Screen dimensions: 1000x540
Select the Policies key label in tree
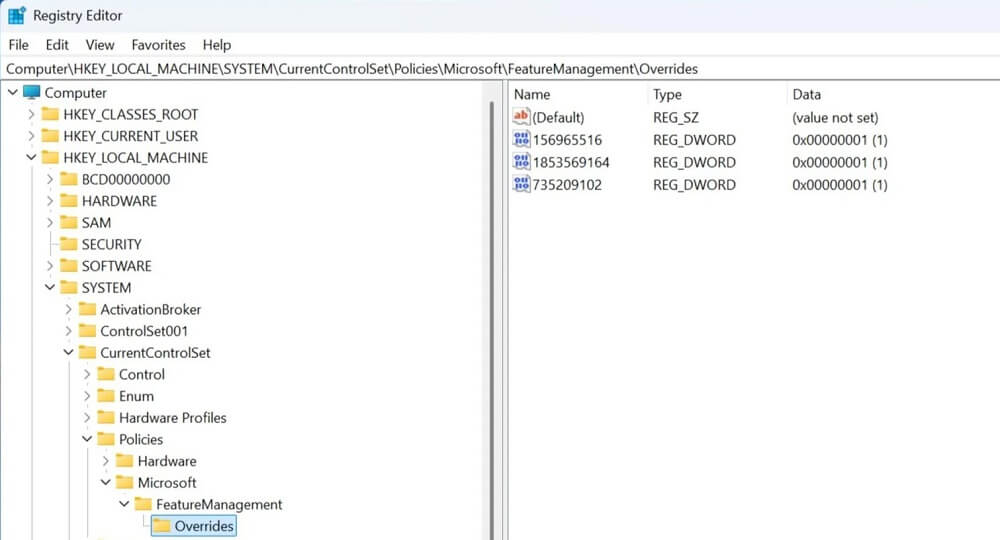pos(141,439)
